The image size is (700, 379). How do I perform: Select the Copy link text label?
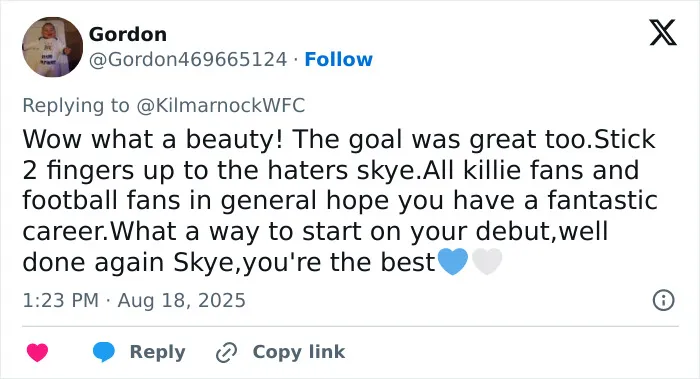point(299,352)
